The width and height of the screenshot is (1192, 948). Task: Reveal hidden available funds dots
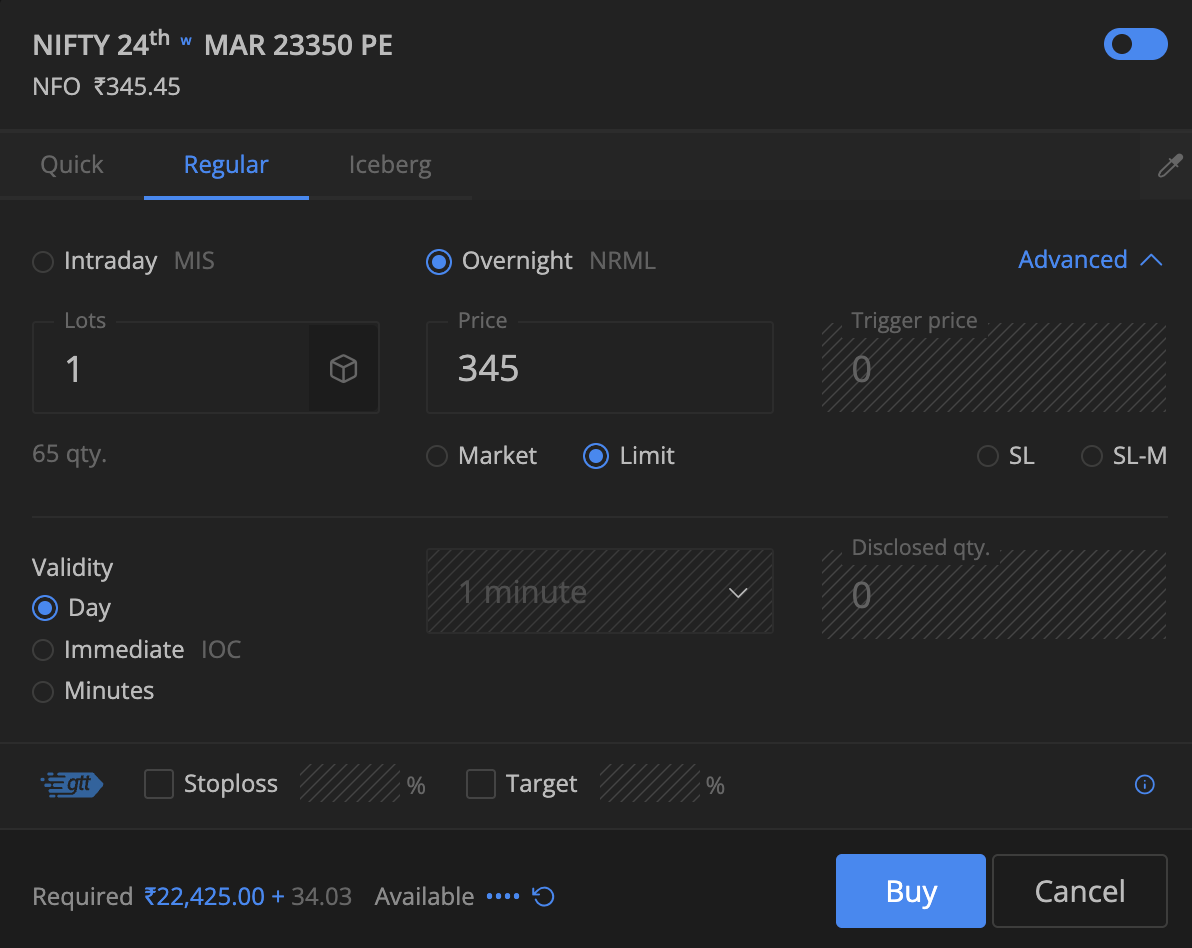tap(502, 897)
